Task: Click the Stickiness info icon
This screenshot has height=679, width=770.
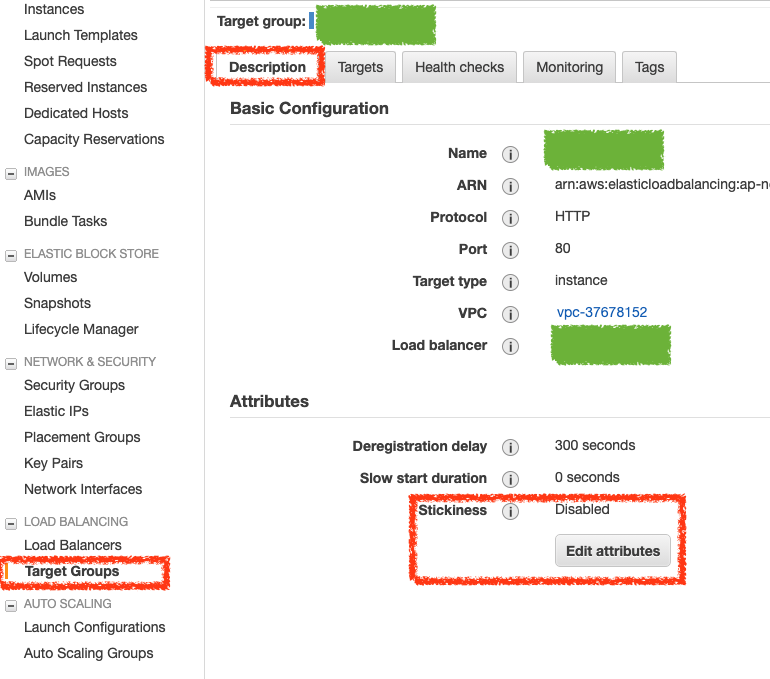Action: click(x=510, y=511)
